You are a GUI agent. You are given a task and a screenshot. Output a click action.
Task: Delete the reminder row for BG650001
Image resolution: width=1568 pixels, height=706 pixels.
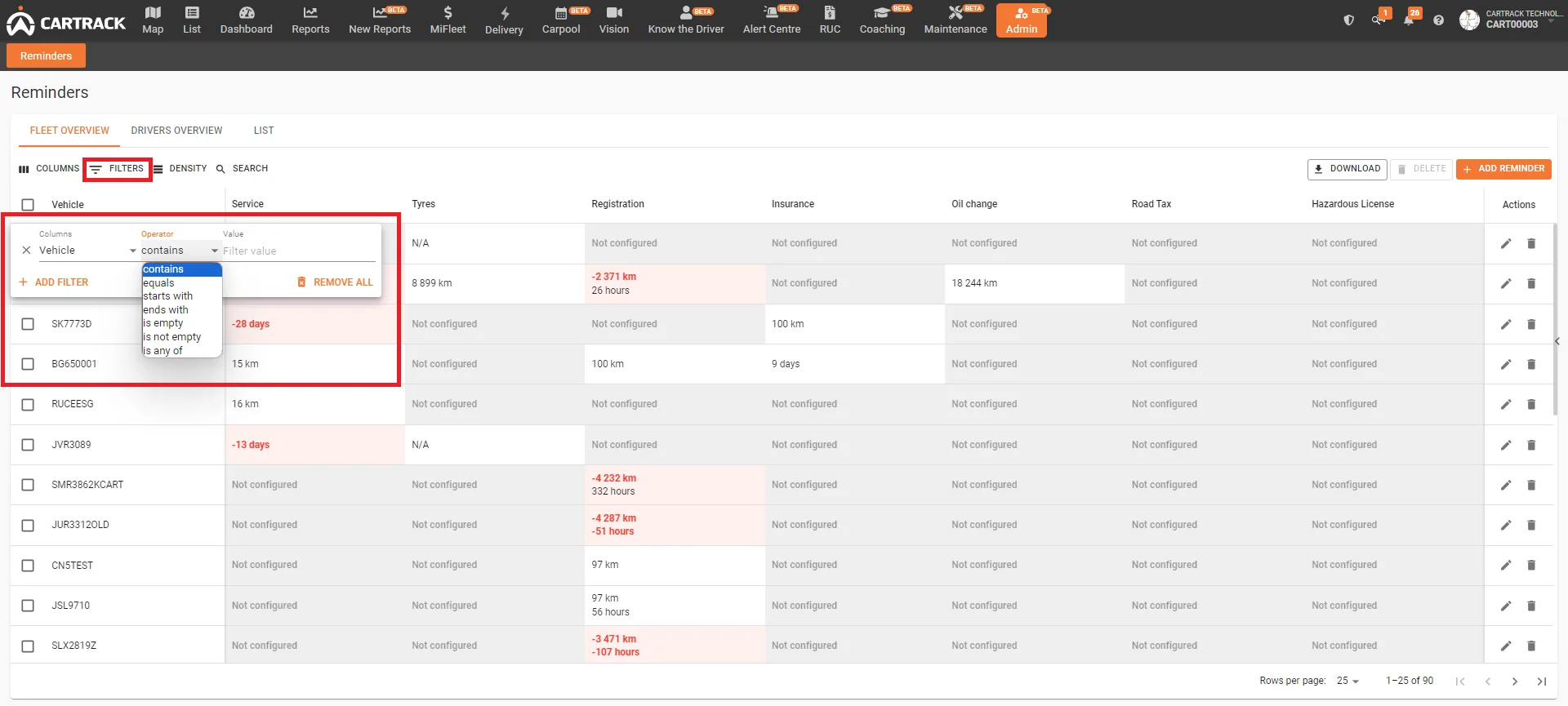1531,364
